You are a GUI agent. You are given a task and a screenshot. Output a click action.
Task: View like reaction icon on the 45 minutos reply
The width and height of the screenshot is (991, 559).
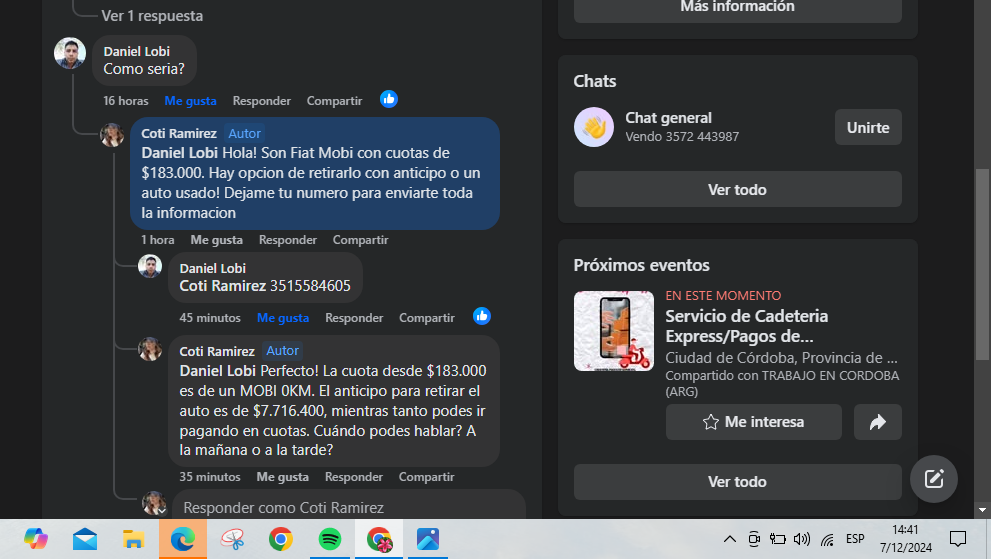482,316
